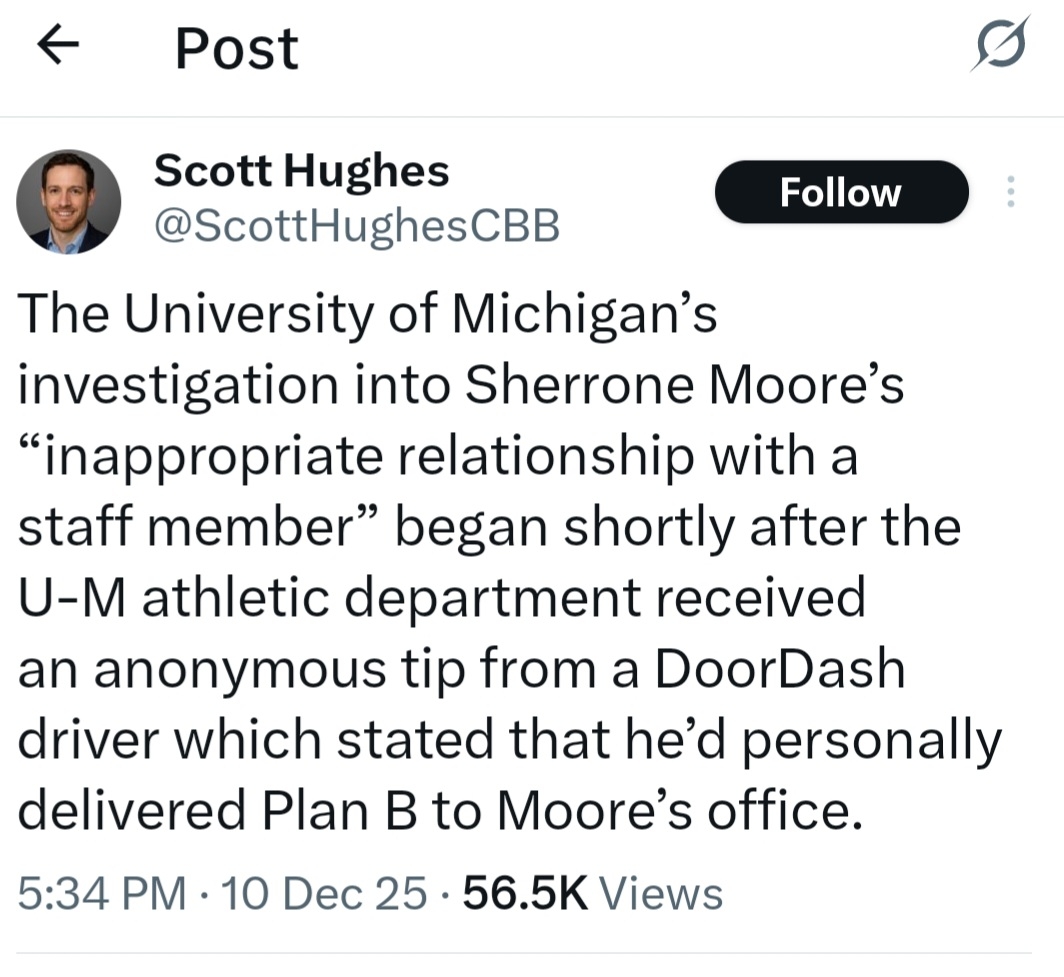The width and height of the screenshot is (1064, 977).
Task: Tap the 56.5K view count number
Action: pyautogui.click(x=526, y=893)
